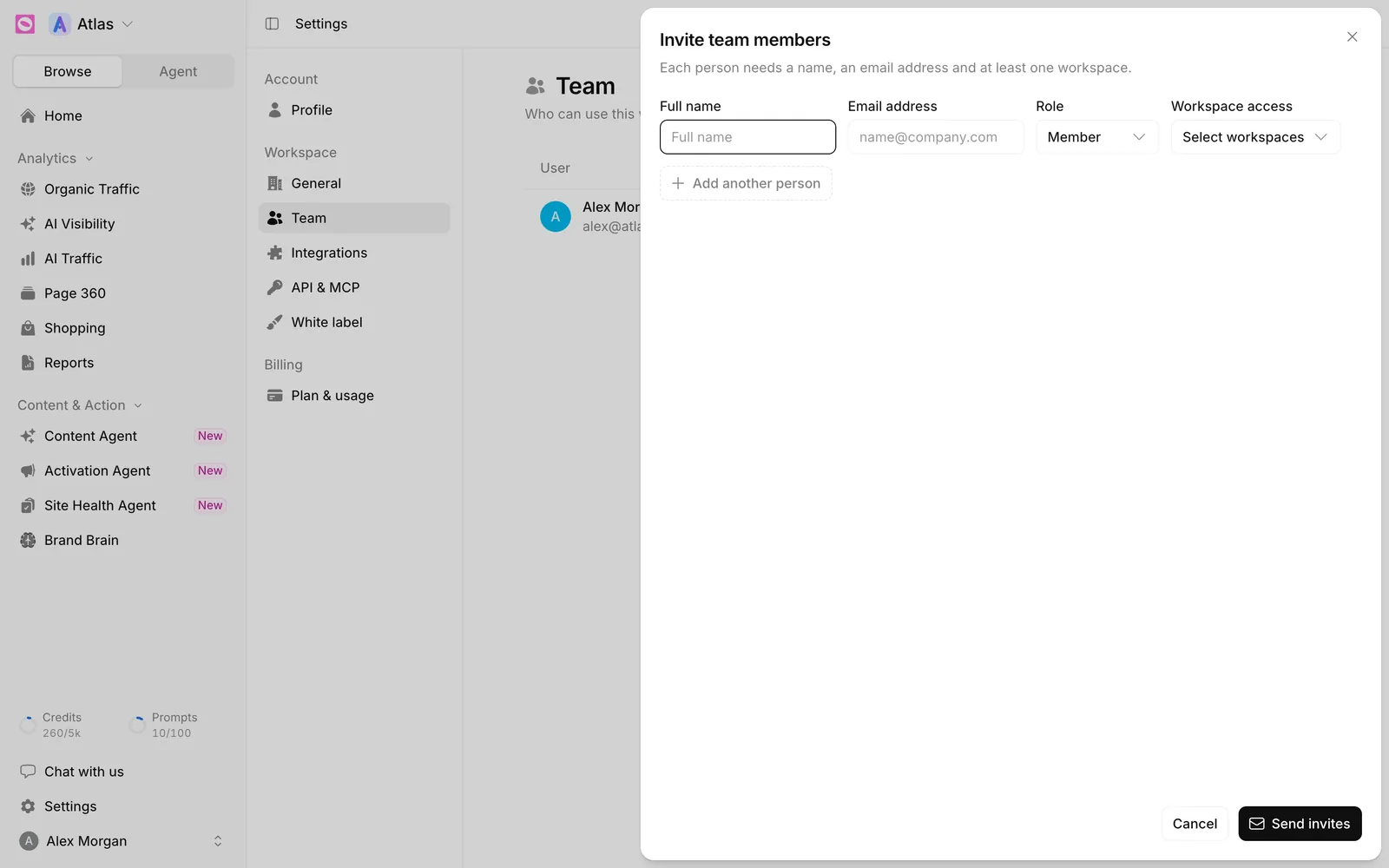Open AI Visibility page
Viewport: 1389px width, 868px height.
tap(123, 224)
